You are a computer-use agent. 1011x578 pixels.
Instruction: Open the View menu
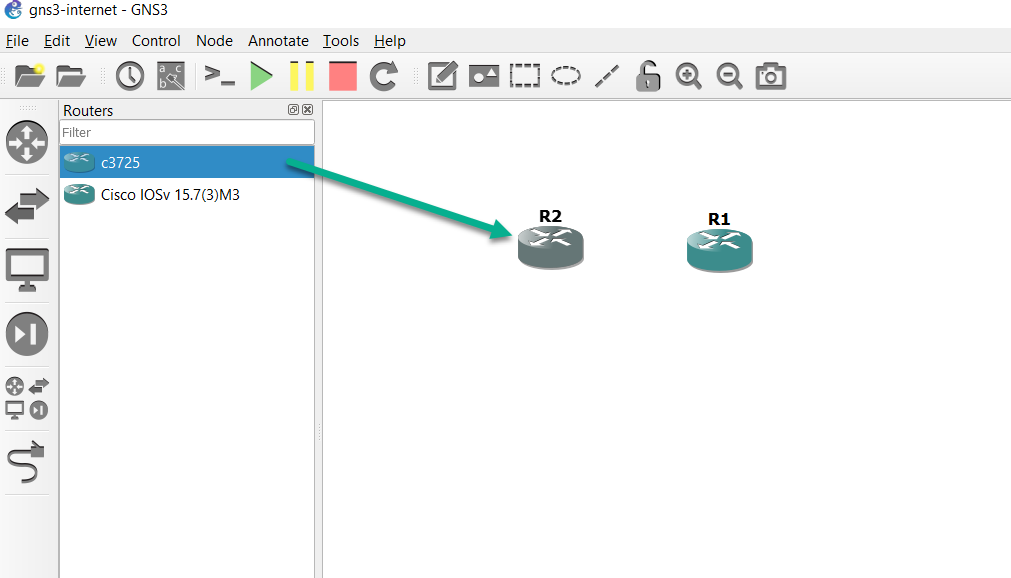[x=101, y=41]
